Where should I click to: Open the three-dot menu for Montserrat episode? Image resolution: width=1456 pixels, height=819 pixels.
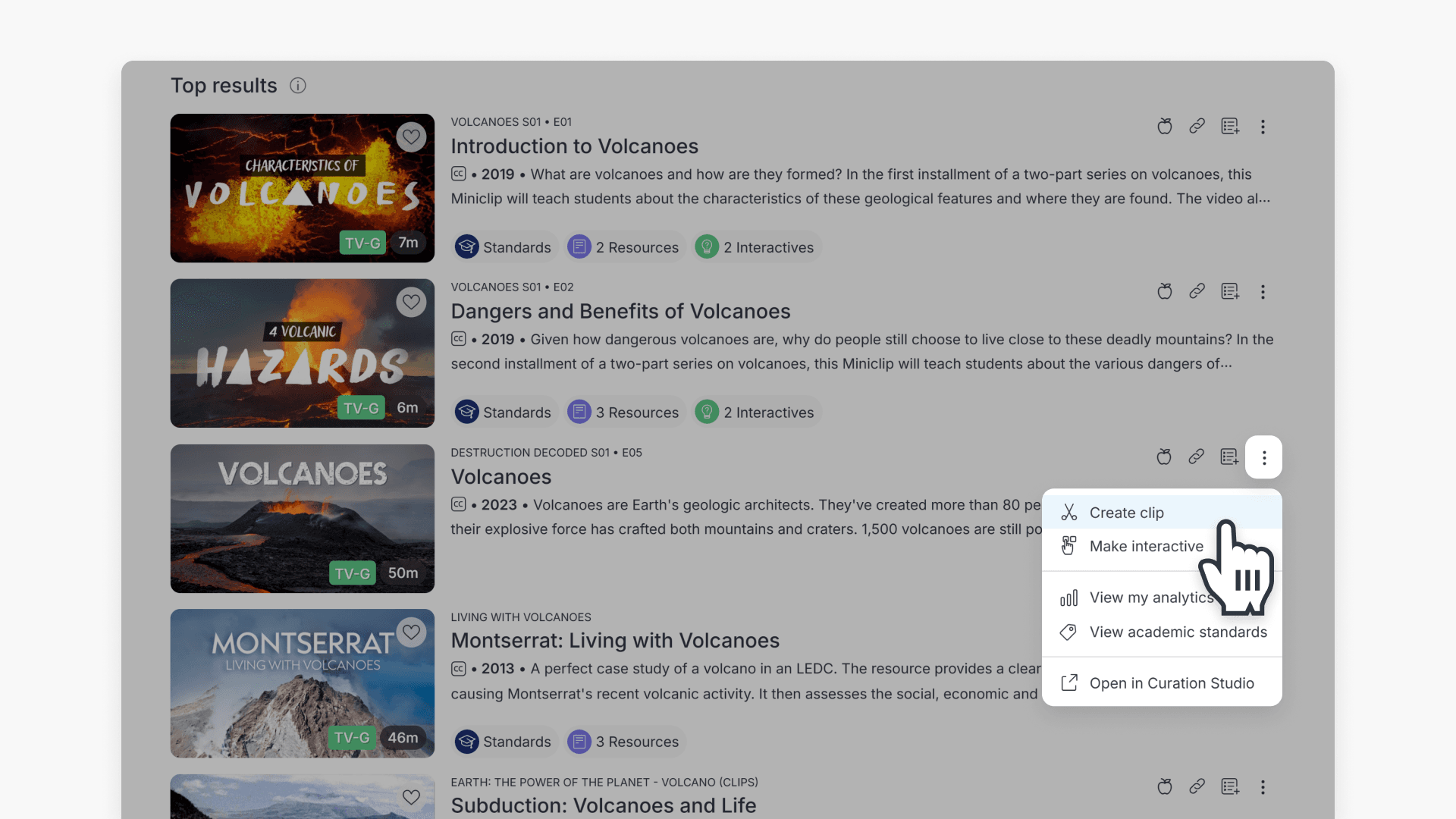(1263, 622)
